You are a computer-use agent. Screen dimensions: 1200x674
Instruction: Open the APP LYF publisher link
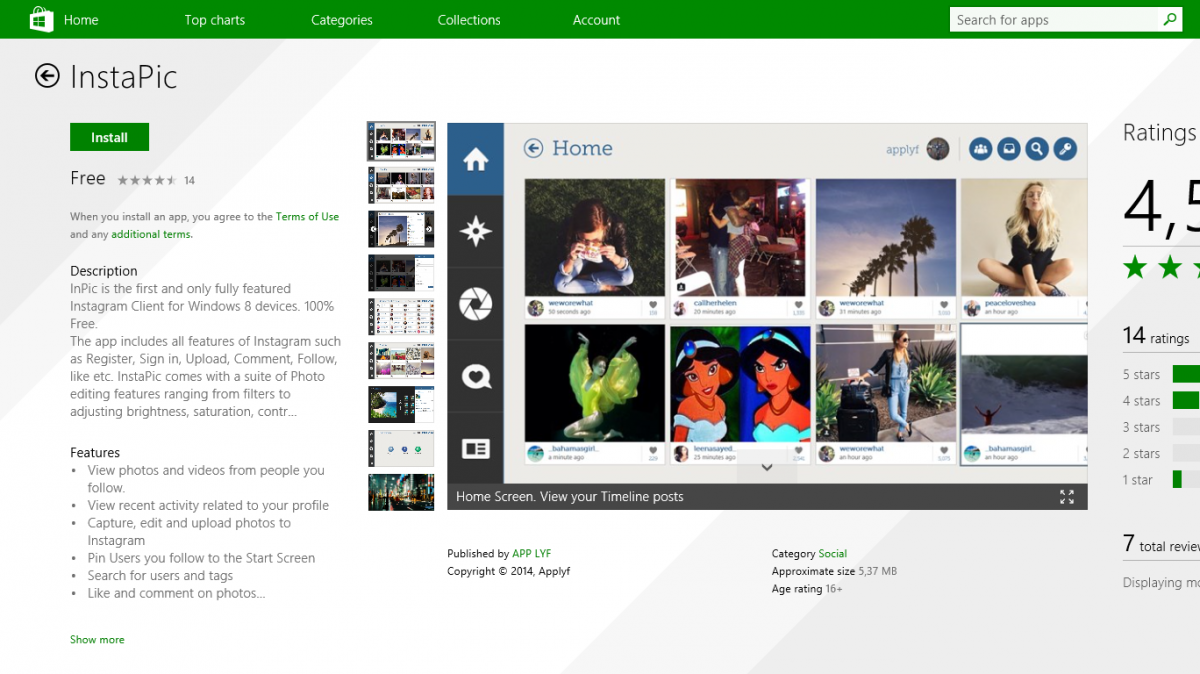pos(531,553)
